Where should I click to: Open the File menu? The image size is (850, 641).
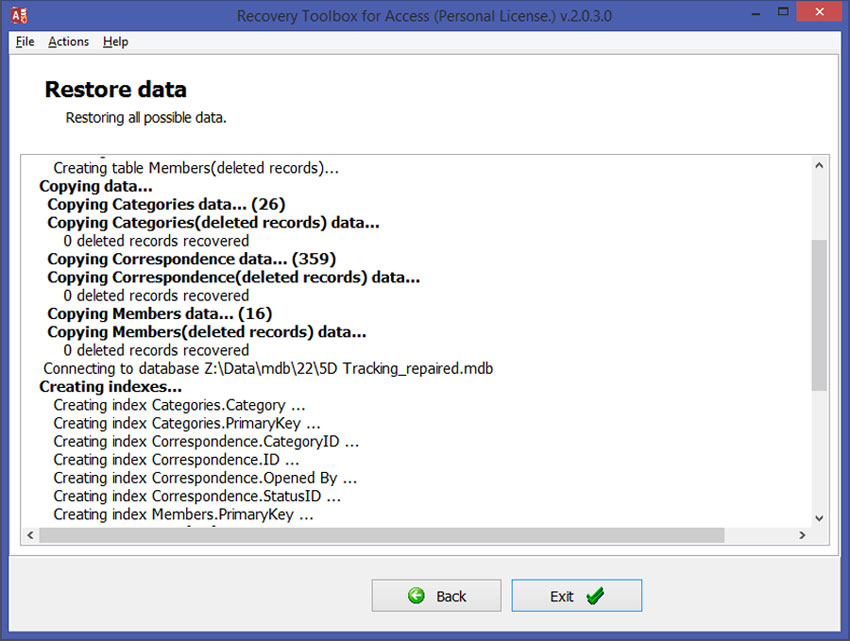[x=25, y=42]
